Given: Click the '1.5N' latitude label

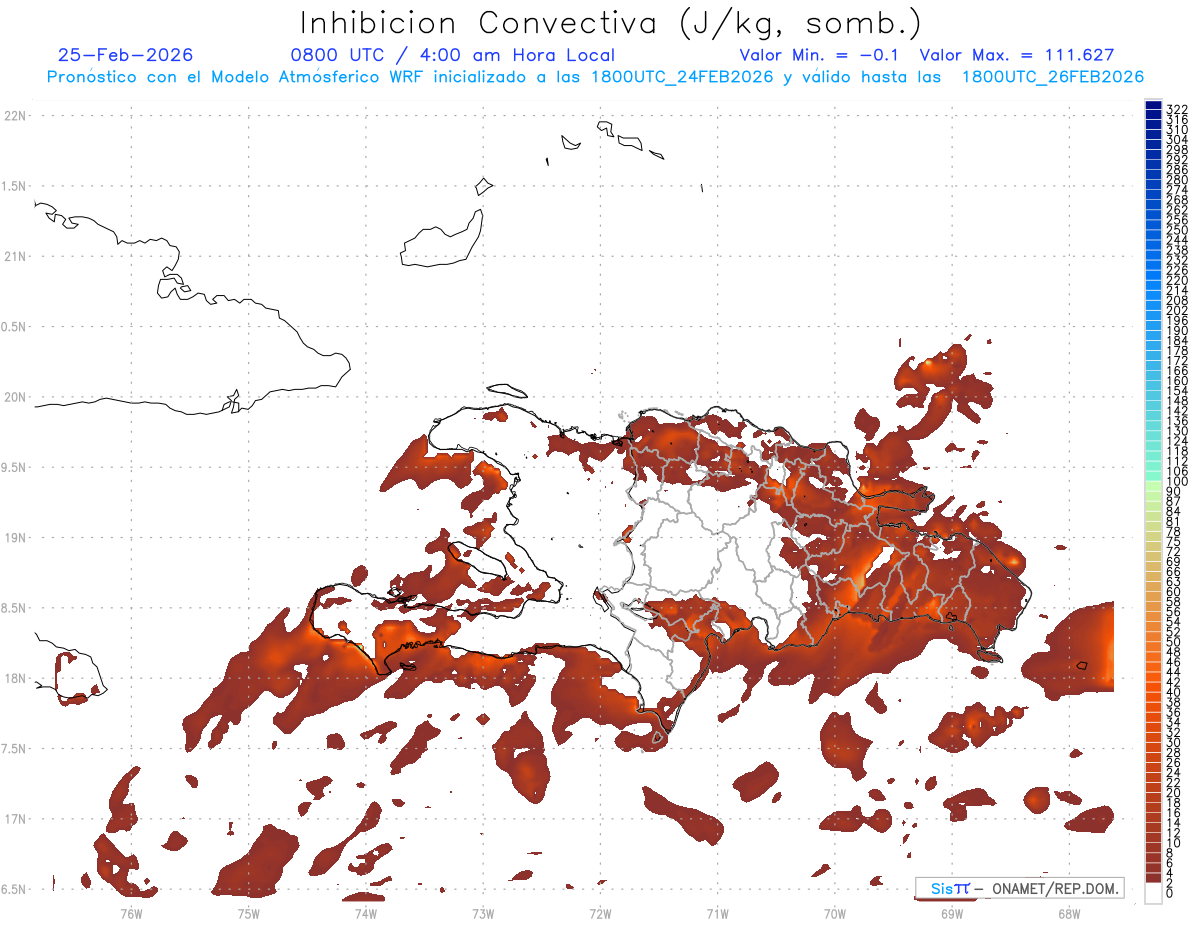Looking at the screenshot, I should click(x=15, y=186).
